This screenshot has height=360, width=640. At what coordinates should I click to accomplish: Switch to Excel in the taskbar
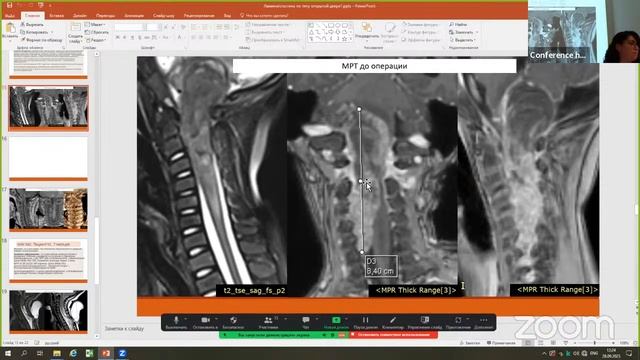point(89,353)
